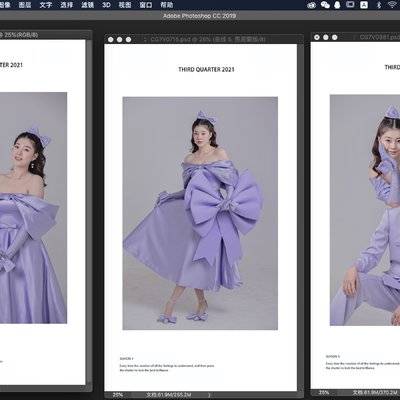Click the caption paragraph in middle document
Screen dimensions: 400x400
(x=167, y=368)
